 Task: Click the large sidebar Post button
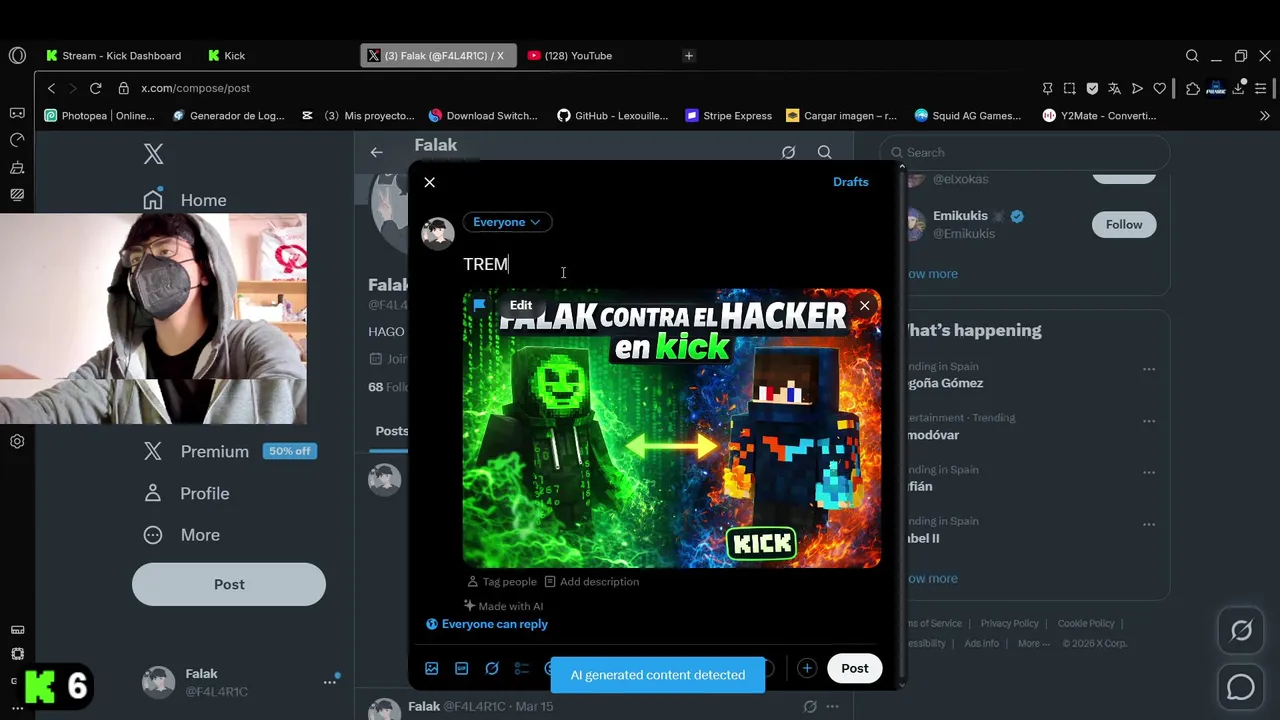229,584
